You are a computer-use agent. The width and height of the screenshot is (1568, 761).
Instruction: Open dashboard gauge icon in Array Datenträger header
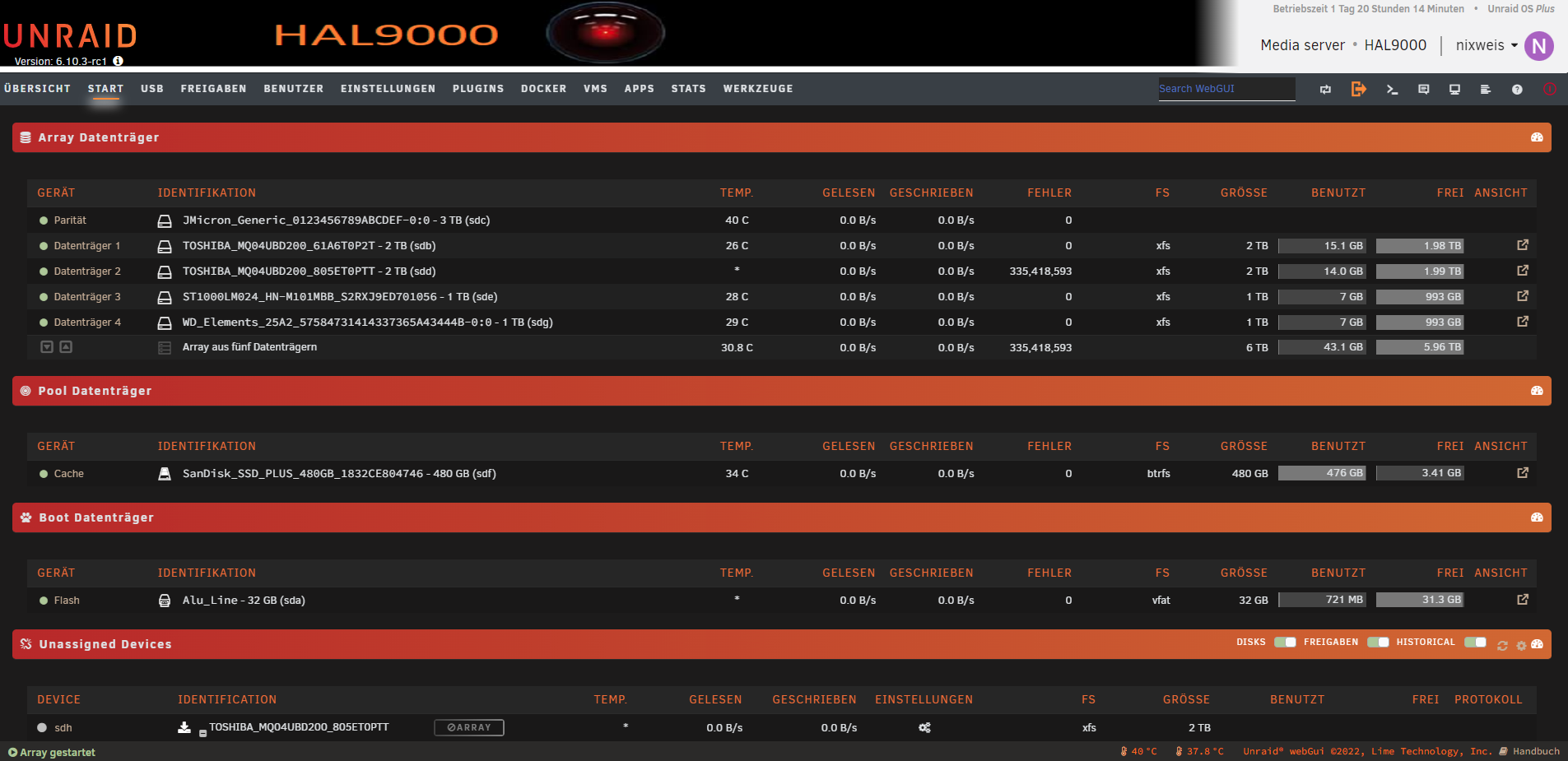tap(1537, 137)
